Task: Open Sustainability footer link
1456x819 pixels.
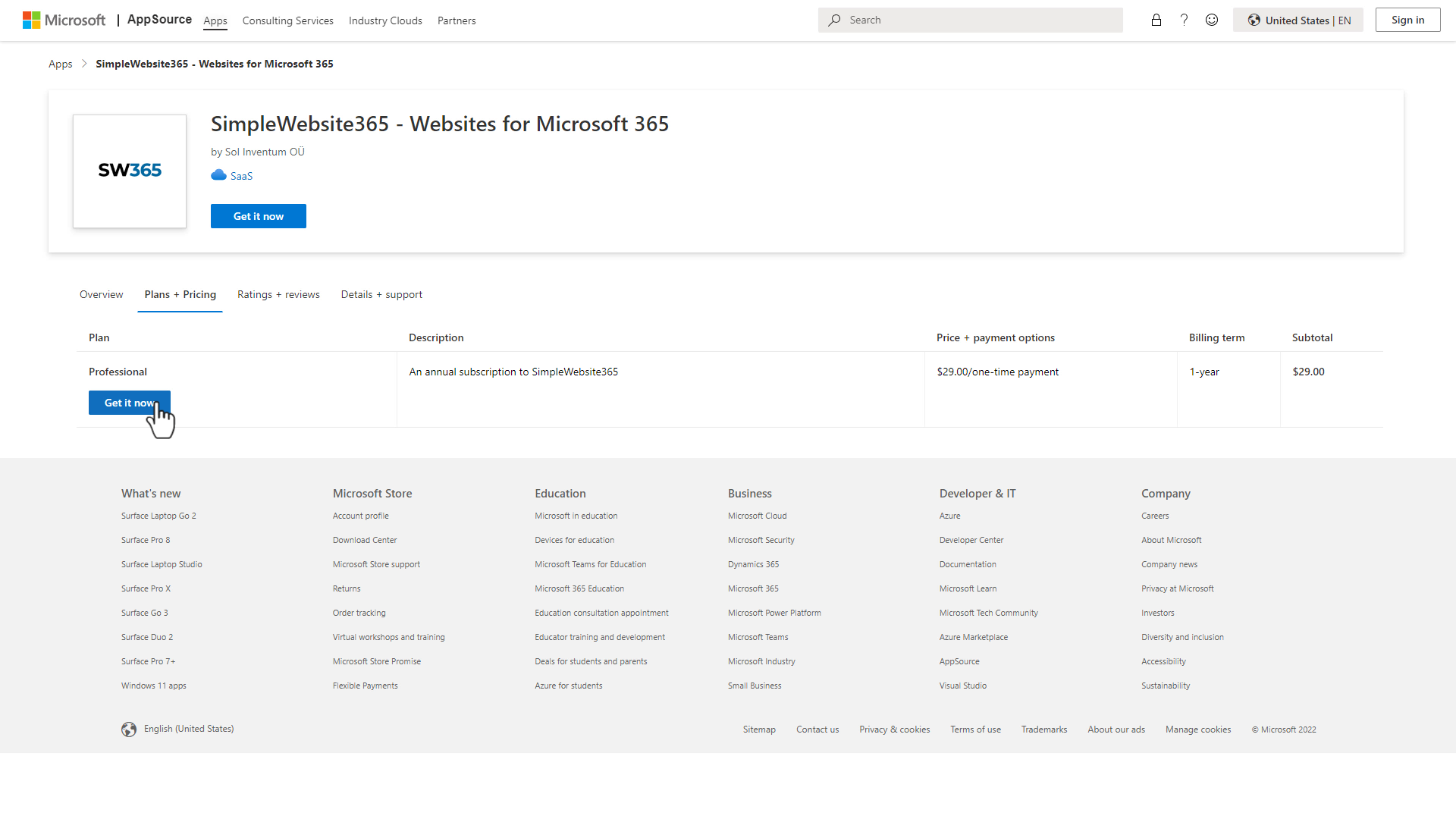Action: pos(1166,686)
